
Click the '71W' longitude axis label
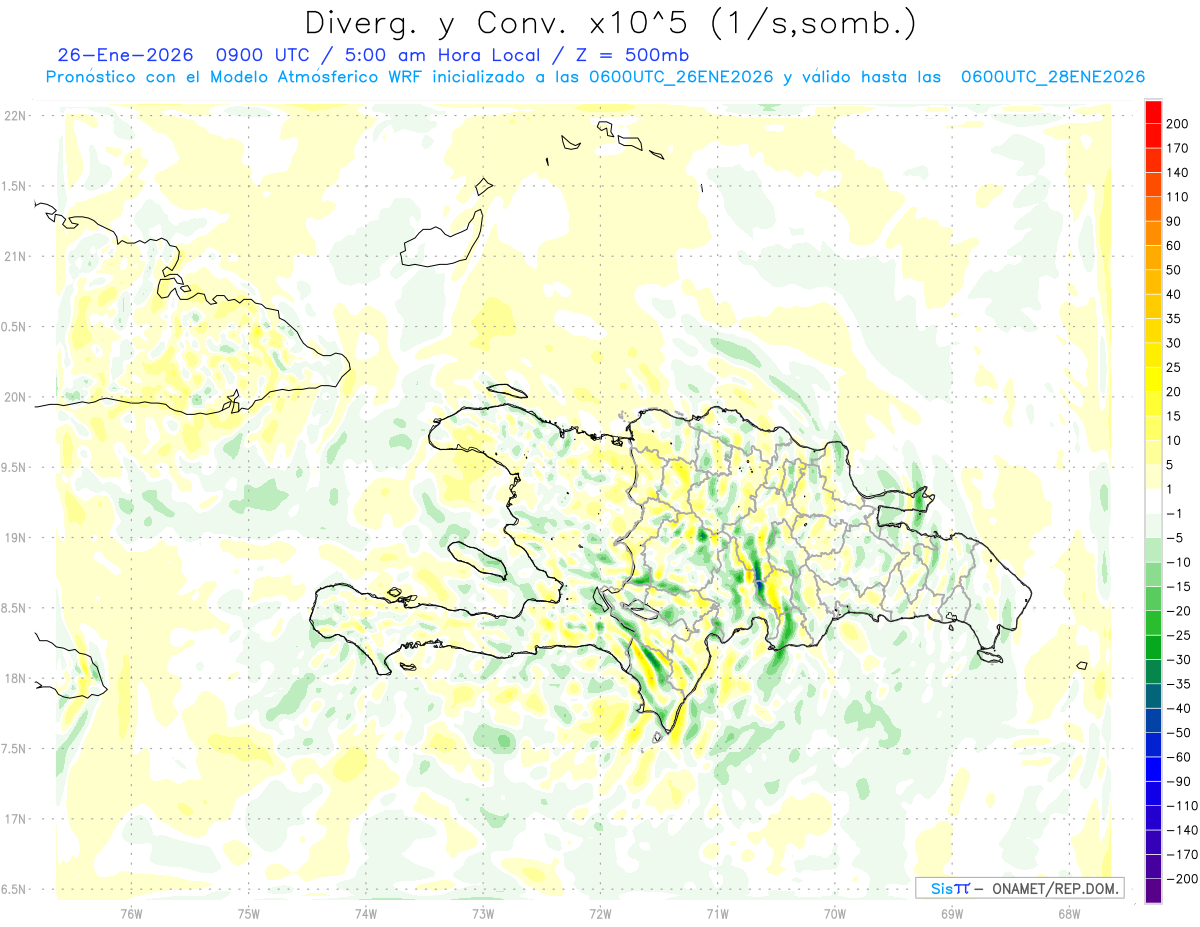(717, 912)
